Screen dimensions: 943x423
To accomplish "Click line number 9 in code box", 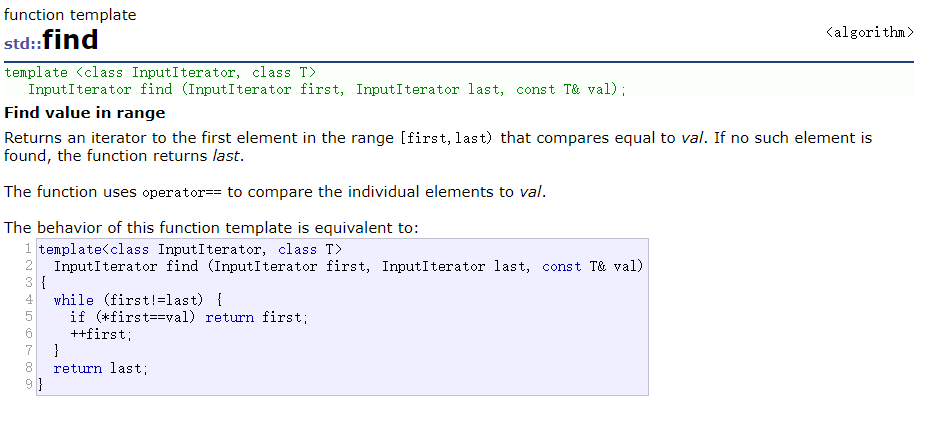I will coord(29,384).
